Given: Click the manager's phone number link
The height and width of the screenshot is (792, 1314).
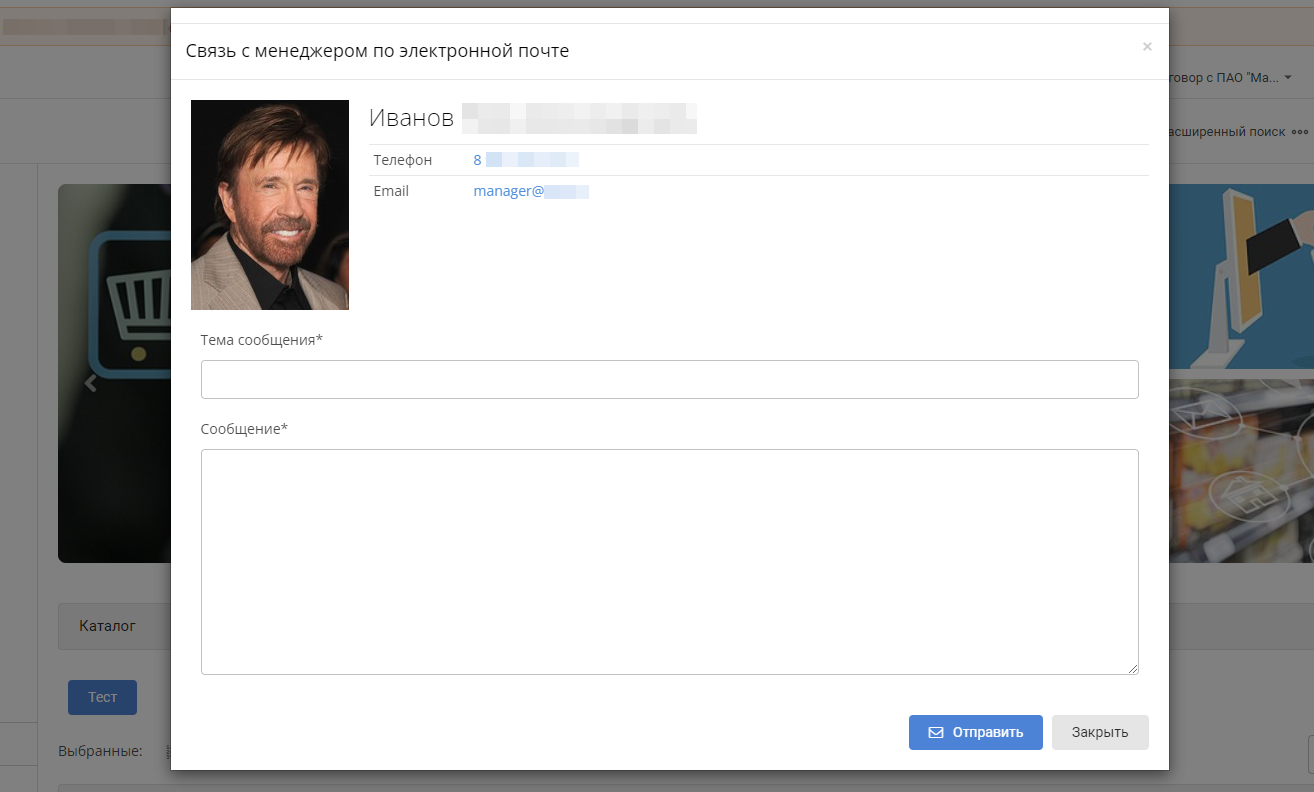Looking at the screenshot, I should click(526, 160).
